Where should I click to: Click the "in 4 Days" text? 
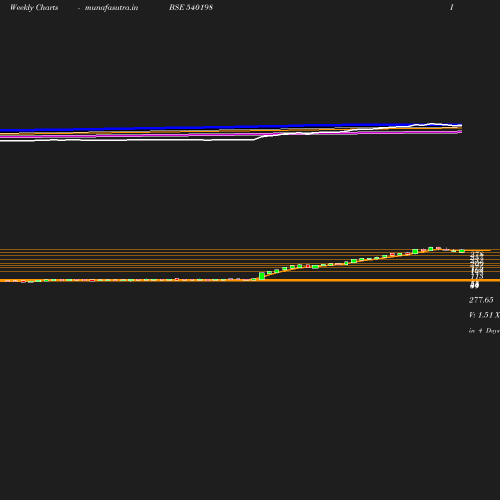484,331
